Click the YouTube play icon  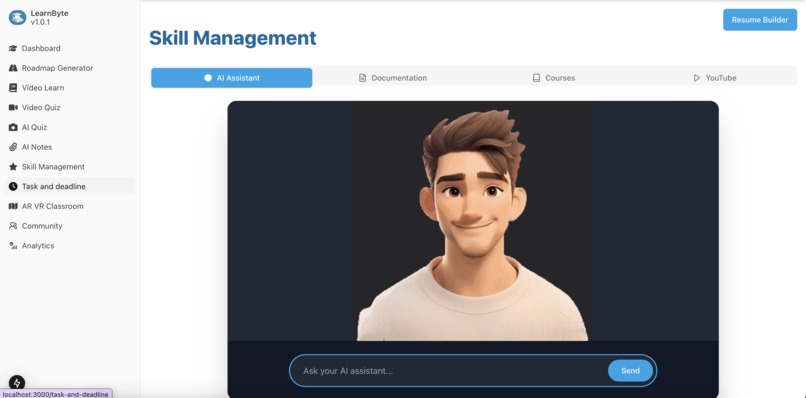[x=697, y=78]
